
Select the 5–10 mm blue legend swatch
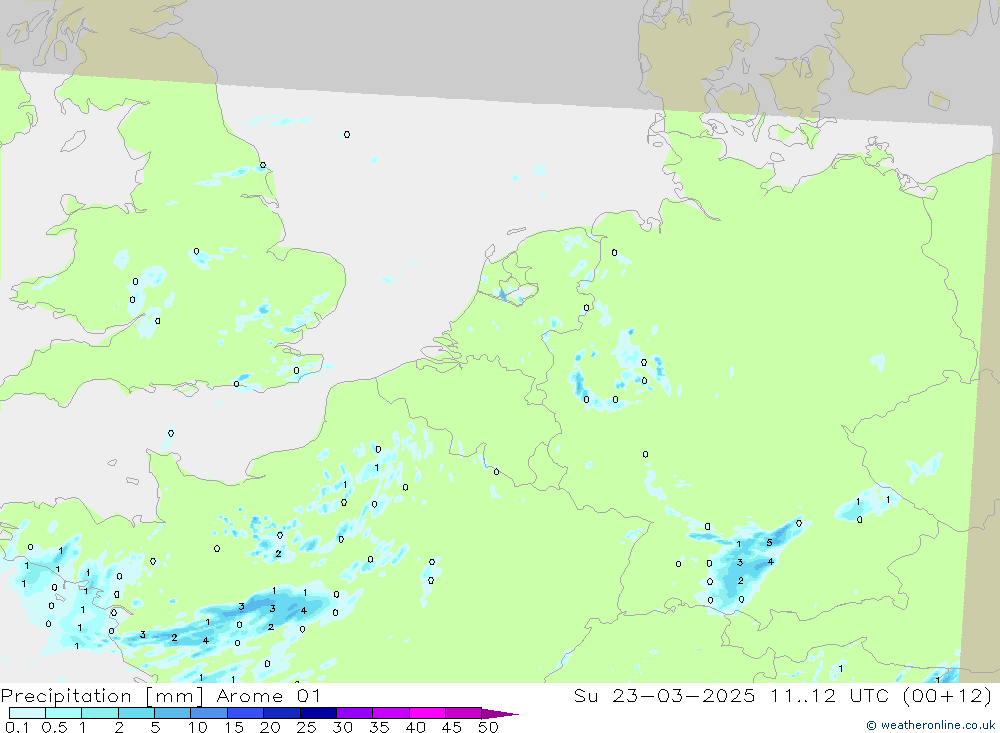tap(173, 713)
